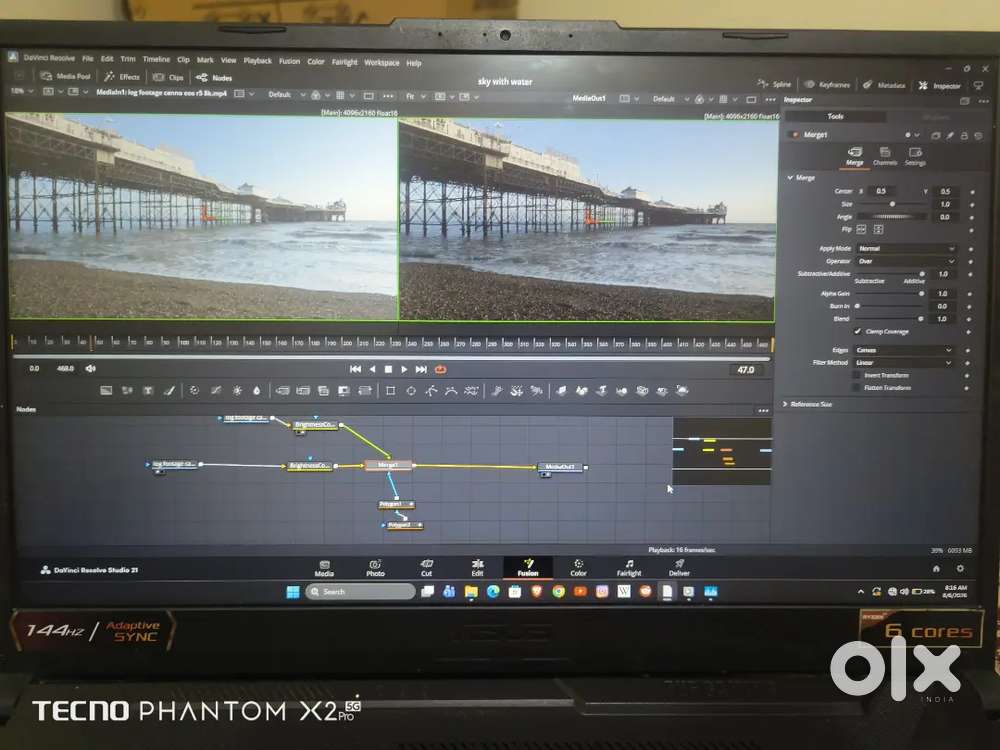Add a Paint node from the toolbar
This screenshot has height=750, width=1000.
pyautogui.click(x=169, y=390)
